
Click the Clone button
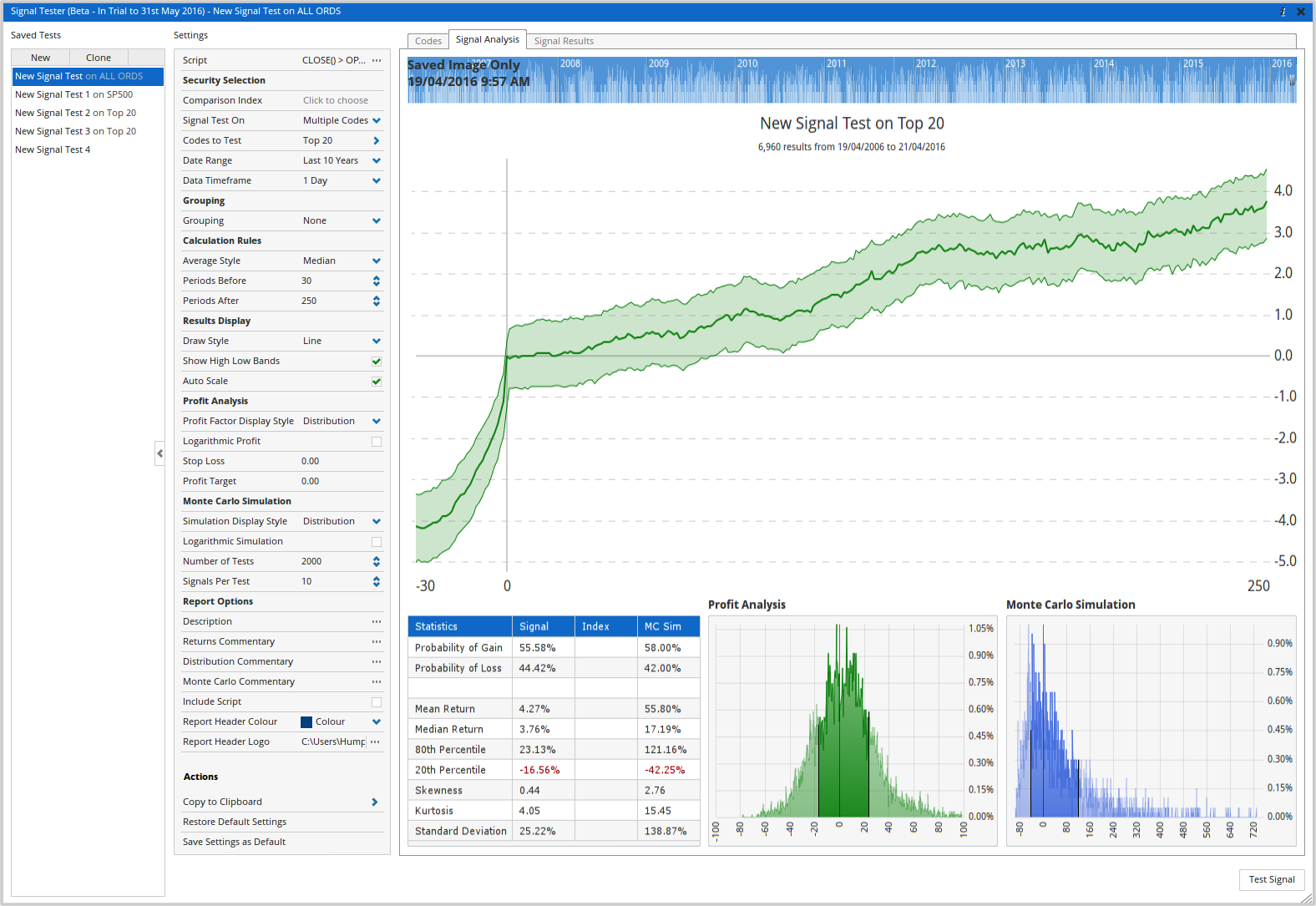(x=99, y=58)
